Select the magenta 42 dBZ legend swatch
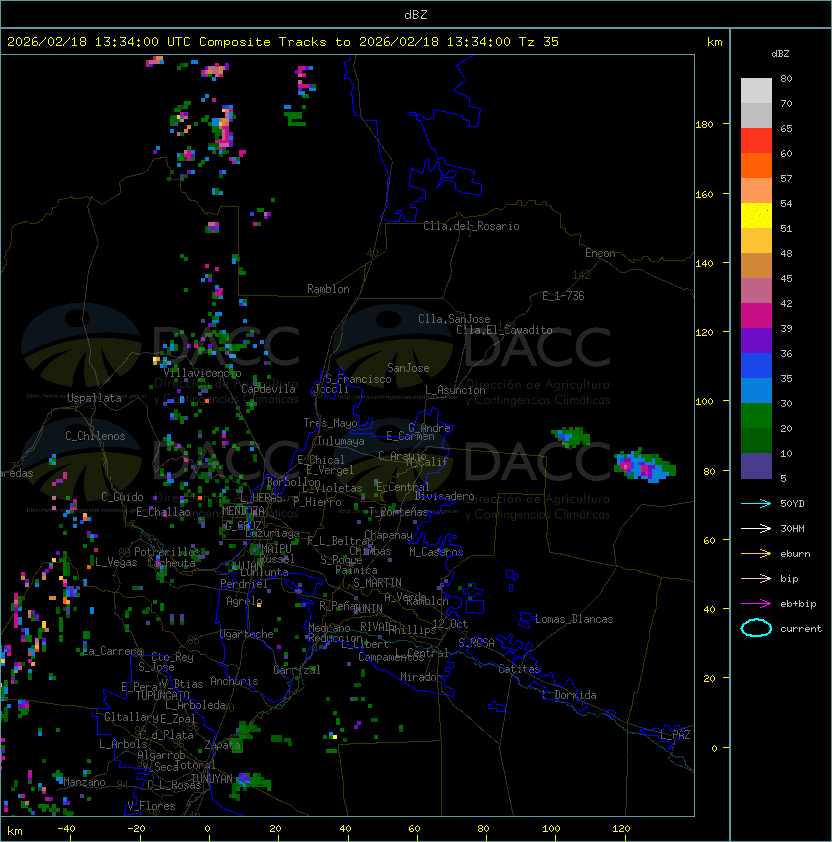The height and width of the screenshot is (842, 832). point(756,316)
